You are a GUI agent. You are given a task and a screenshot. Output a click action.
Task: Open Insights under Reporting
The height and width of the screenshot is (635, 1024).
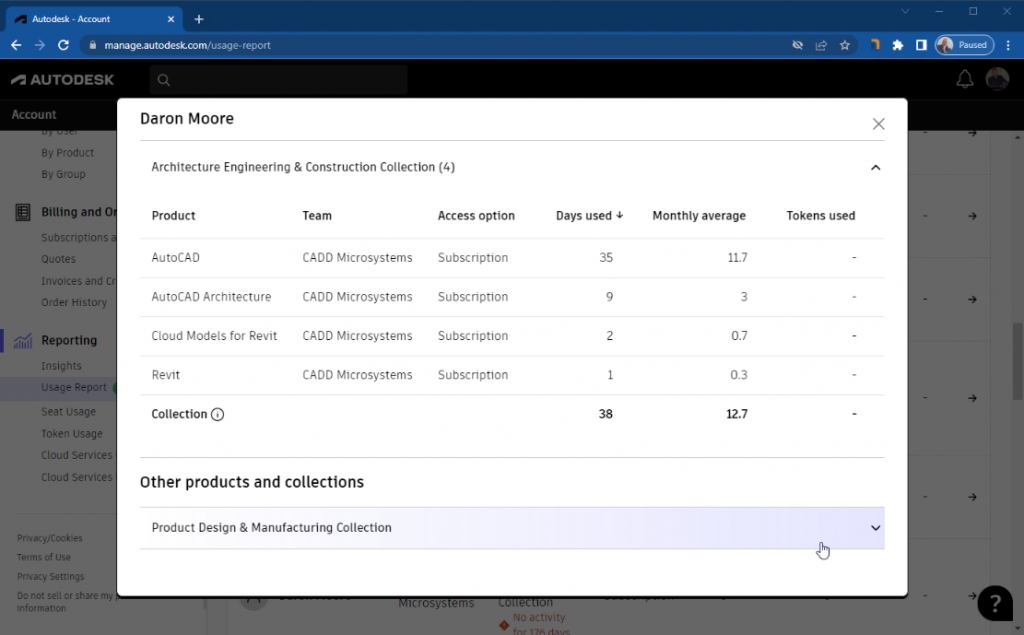pyautogui.click(x=61, y=366)
